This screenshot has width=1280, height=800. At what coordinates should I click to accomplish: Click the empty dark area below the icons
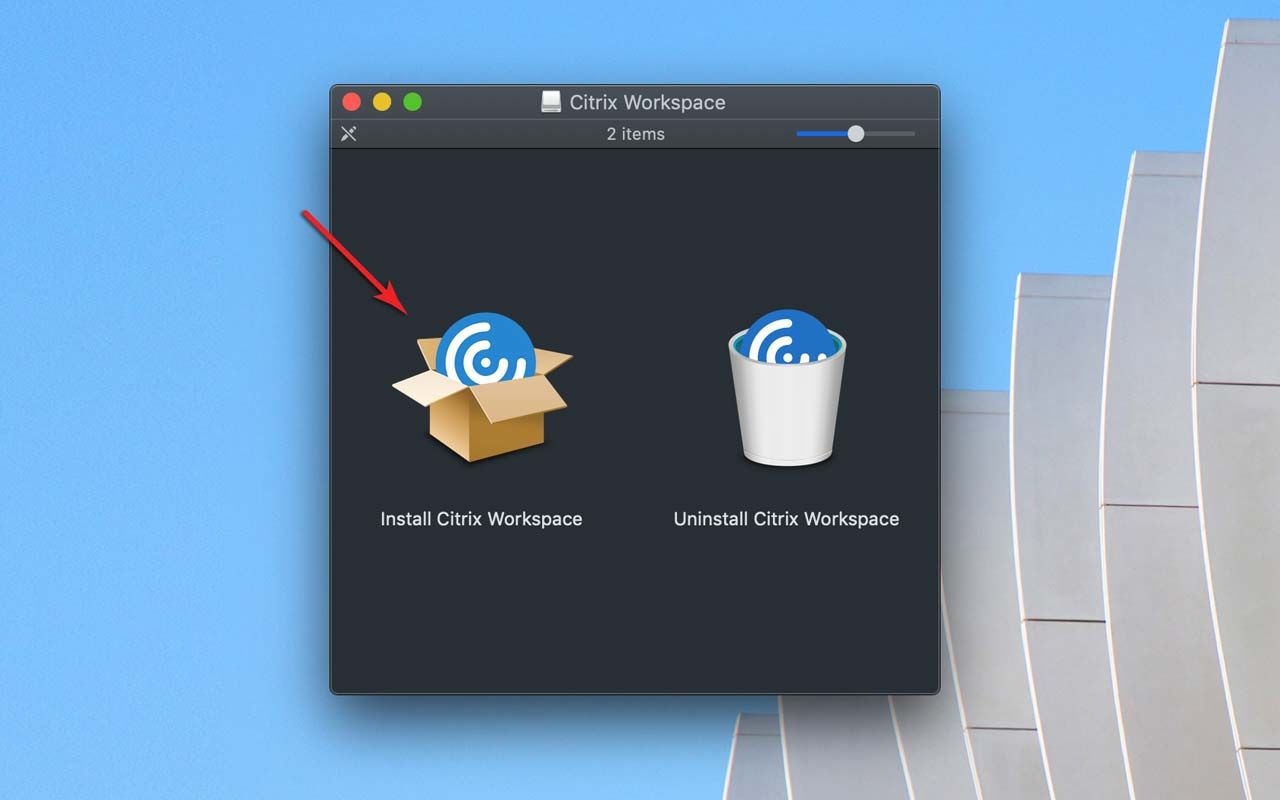tap(635, 620)
